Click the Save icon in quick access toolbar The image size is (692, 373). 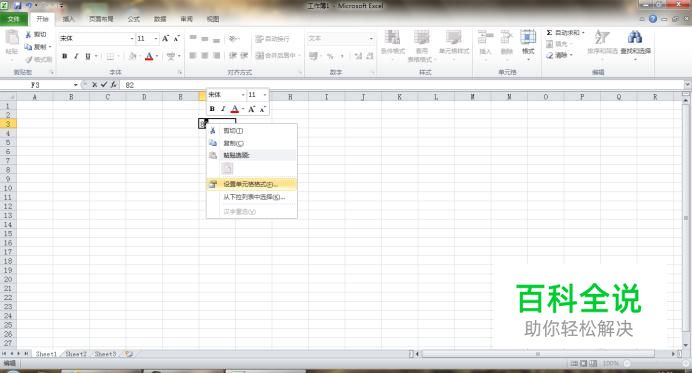18,6
